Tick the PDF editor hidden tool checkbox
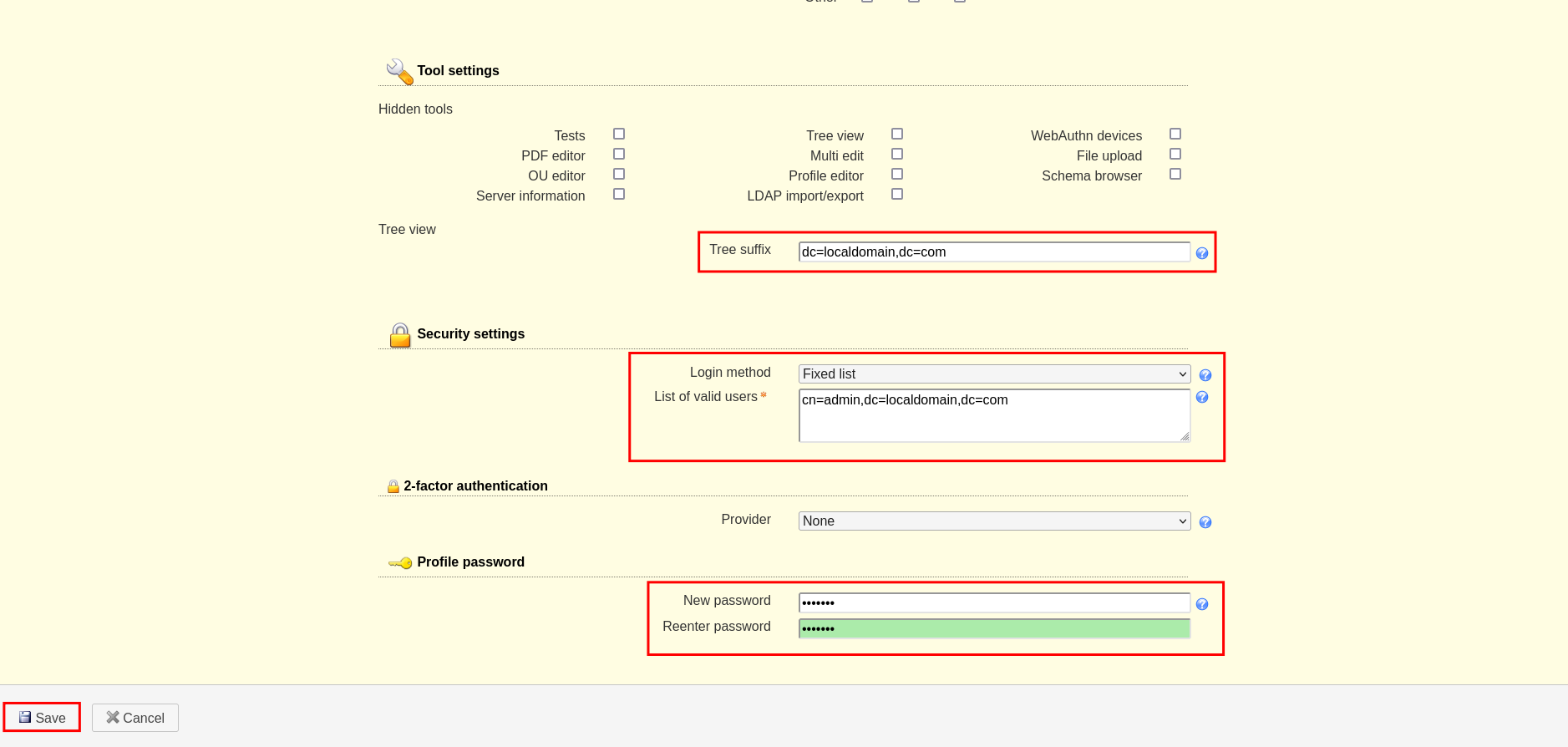This screenshot has height=747, width=1568. pos(619,154)
